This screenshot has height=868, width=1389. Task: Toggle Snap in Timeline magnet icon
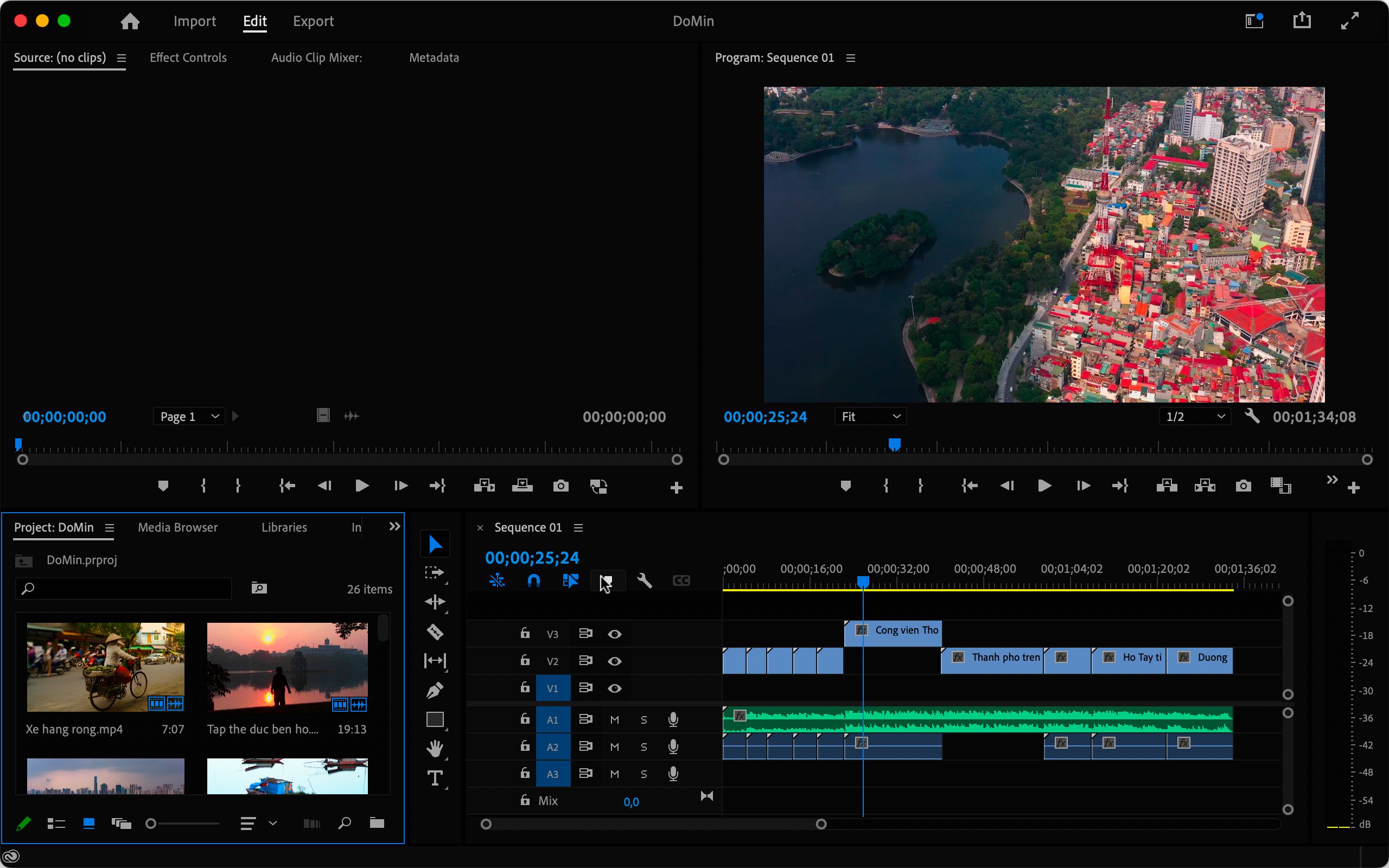point(534,581)
